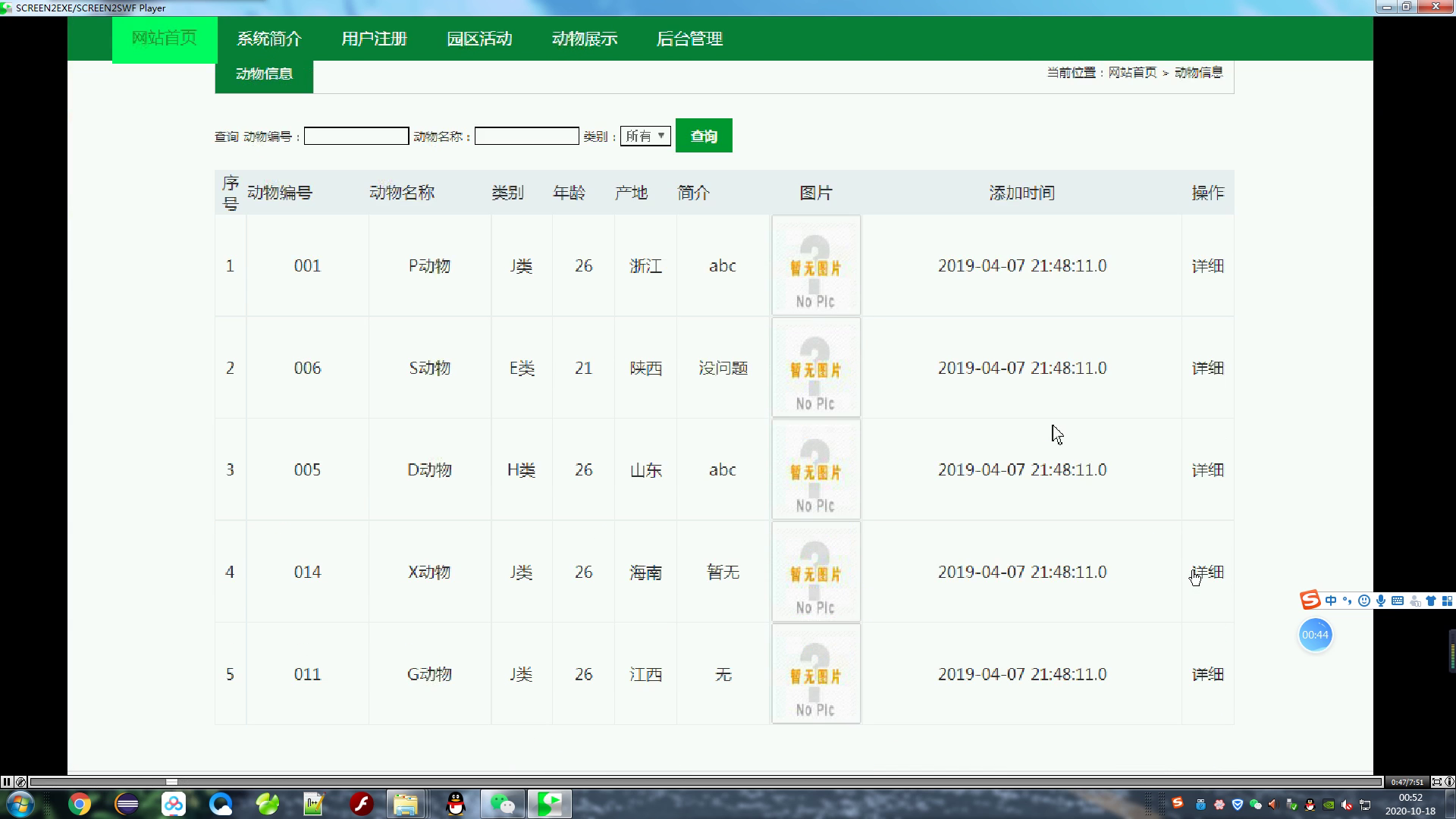This screenshot has width=1456, height=819.
Task: Click 网站首页 breadcrumb link
Action: pyautogui.click(x=1132, y=73)
